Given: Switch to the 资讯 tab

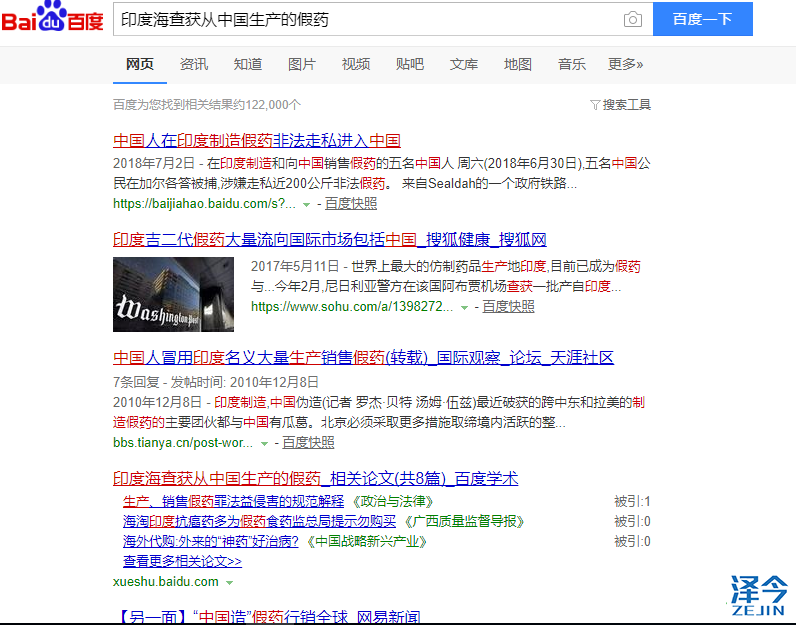Looking at the screenshot, I should pos(194,64).
